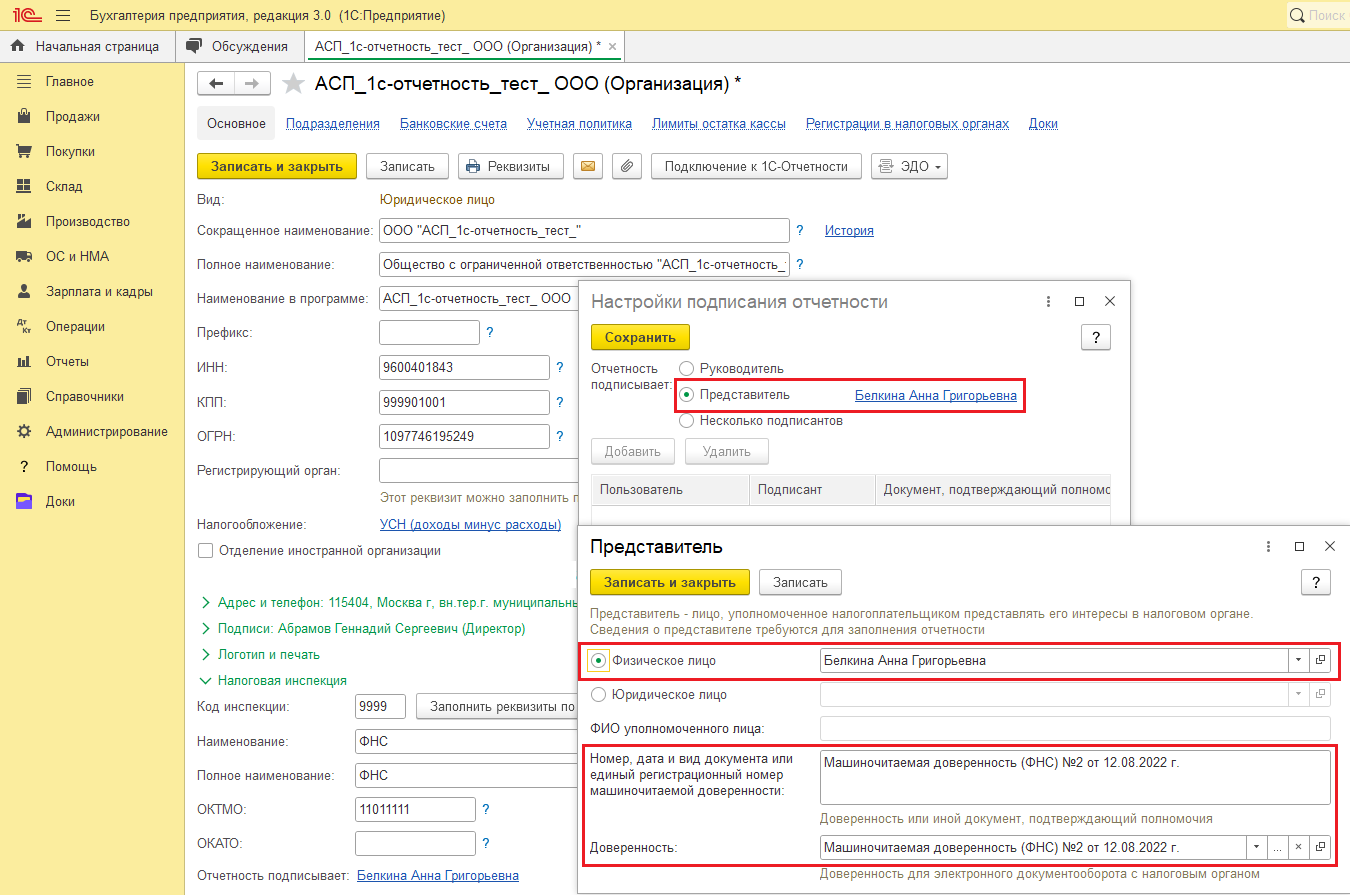The image size is (1350, 895).
Task: Click the Поиск search magnifier icon
Action: pos(1298,16)
